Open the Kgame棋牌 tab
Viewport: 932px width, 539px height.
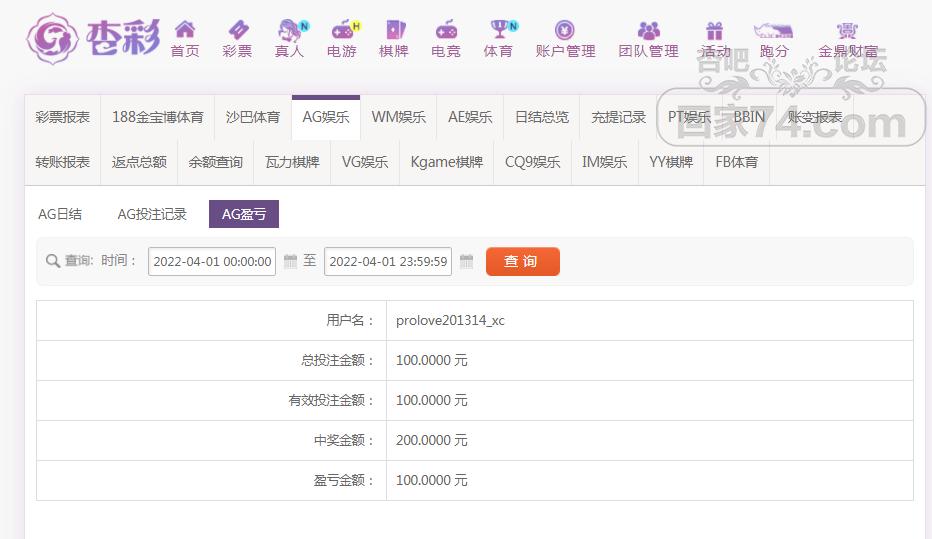point(446,162)
